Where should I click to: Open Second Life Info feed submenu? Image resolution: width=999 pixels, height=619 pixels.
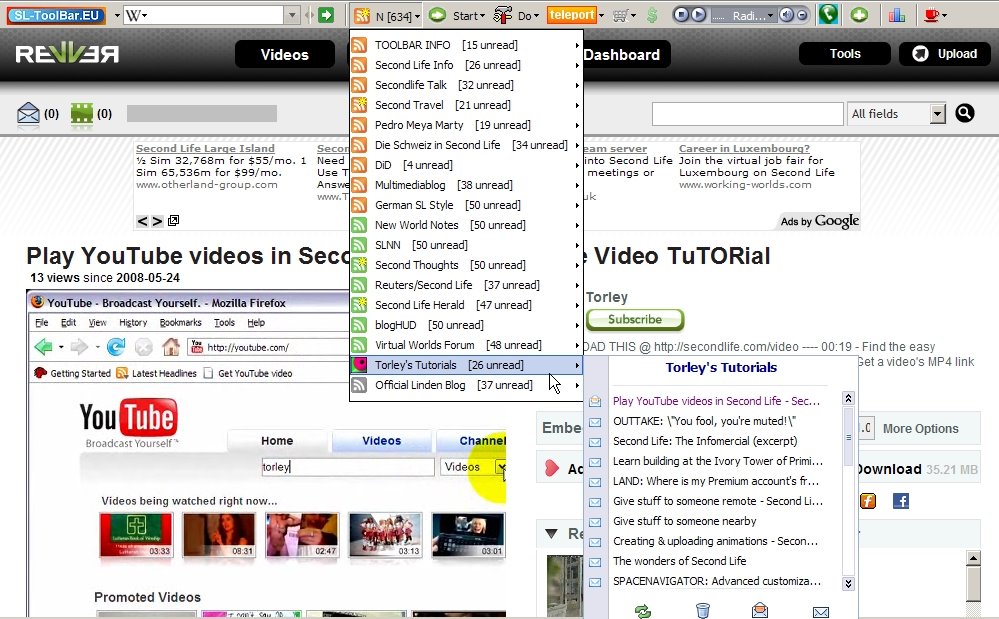click(x=466, y=65)
